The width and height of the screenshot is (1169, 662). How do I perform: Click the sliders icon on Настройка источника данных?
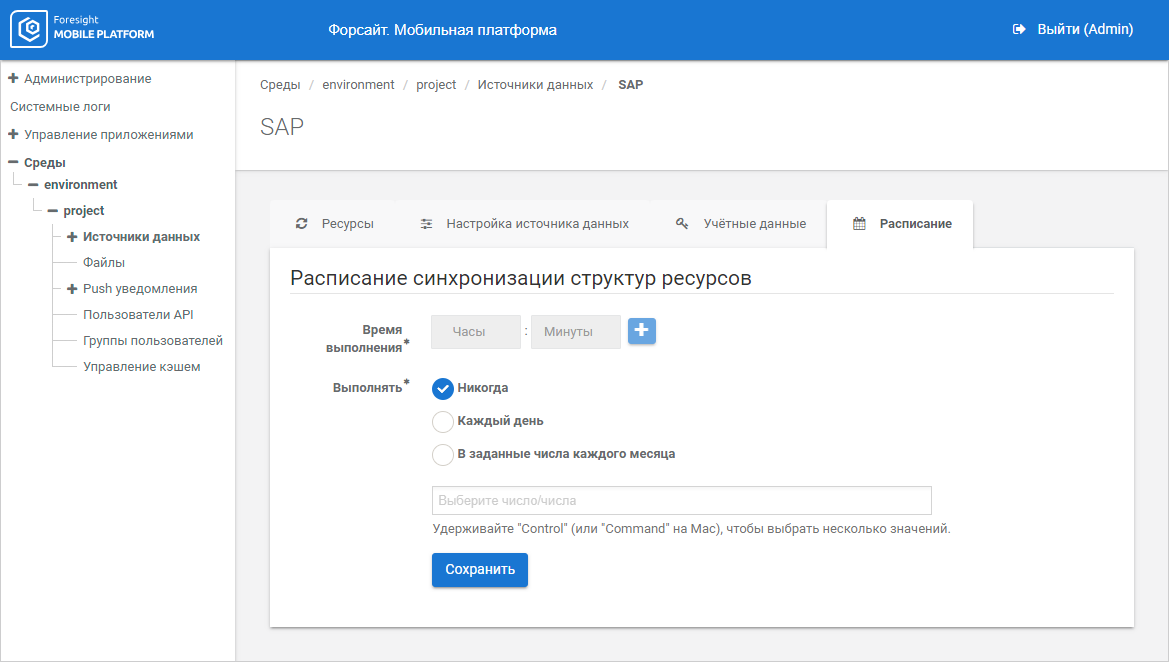click(426, 224)
